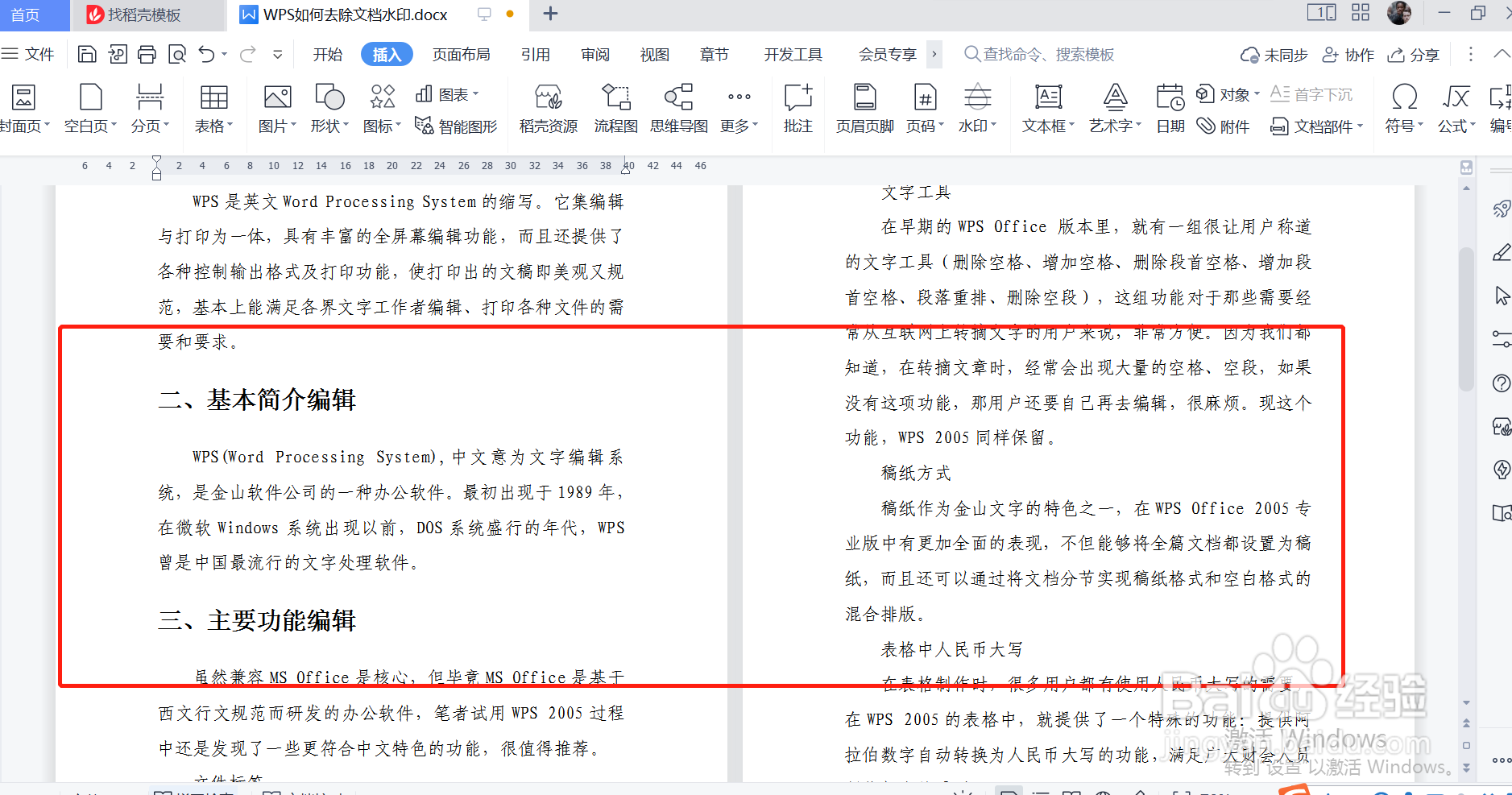This screenshot has width=1512, height=795.
Task: Open the Table (表格) insert tool
Action: tap(213, 109)
